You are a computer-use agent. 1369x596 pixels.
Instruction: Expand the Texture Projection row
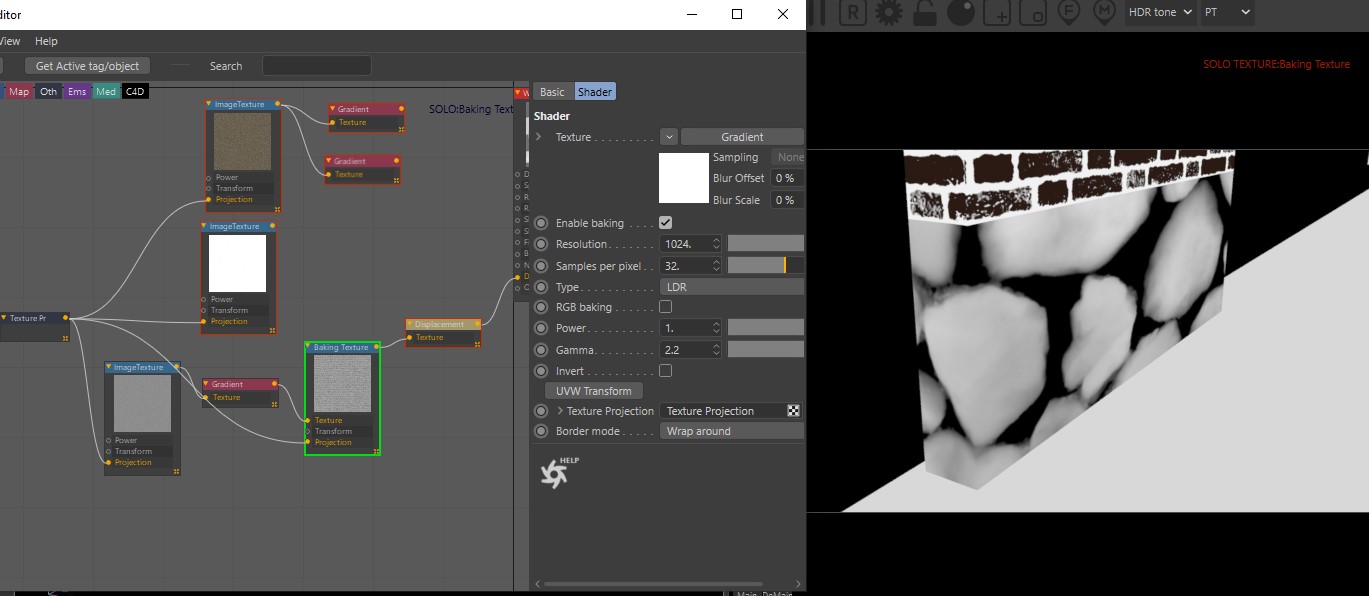click(x=560, y=411)
